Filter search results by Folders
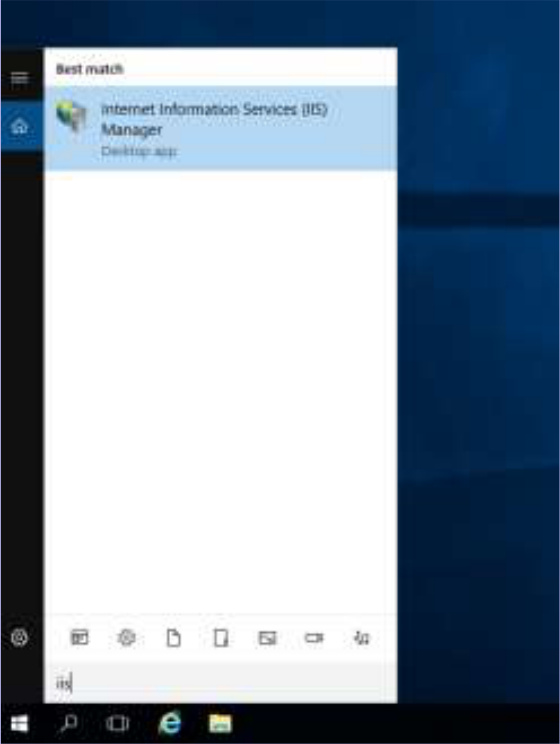The height and width of the screenshot is (744, 560). click(221, 638)
